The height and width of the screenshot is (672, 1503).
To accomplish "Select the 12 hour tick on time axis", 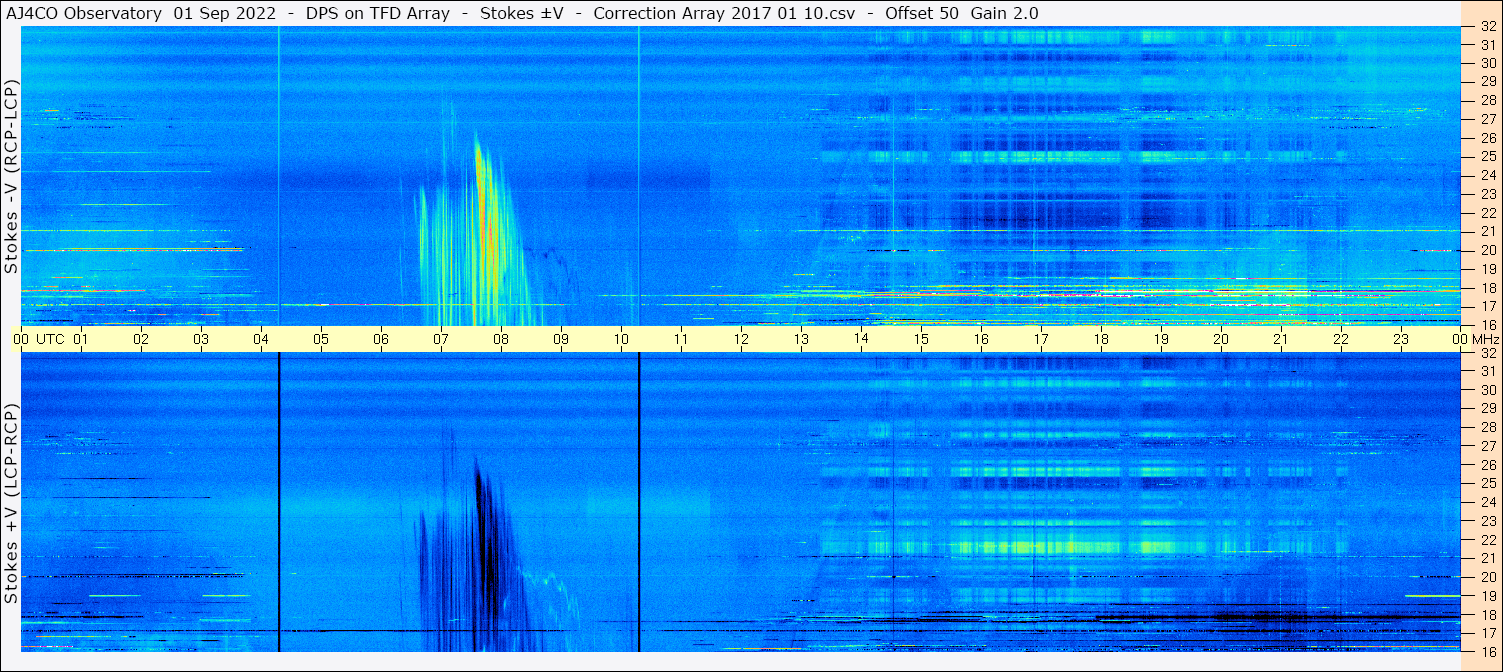I will 741,339.
